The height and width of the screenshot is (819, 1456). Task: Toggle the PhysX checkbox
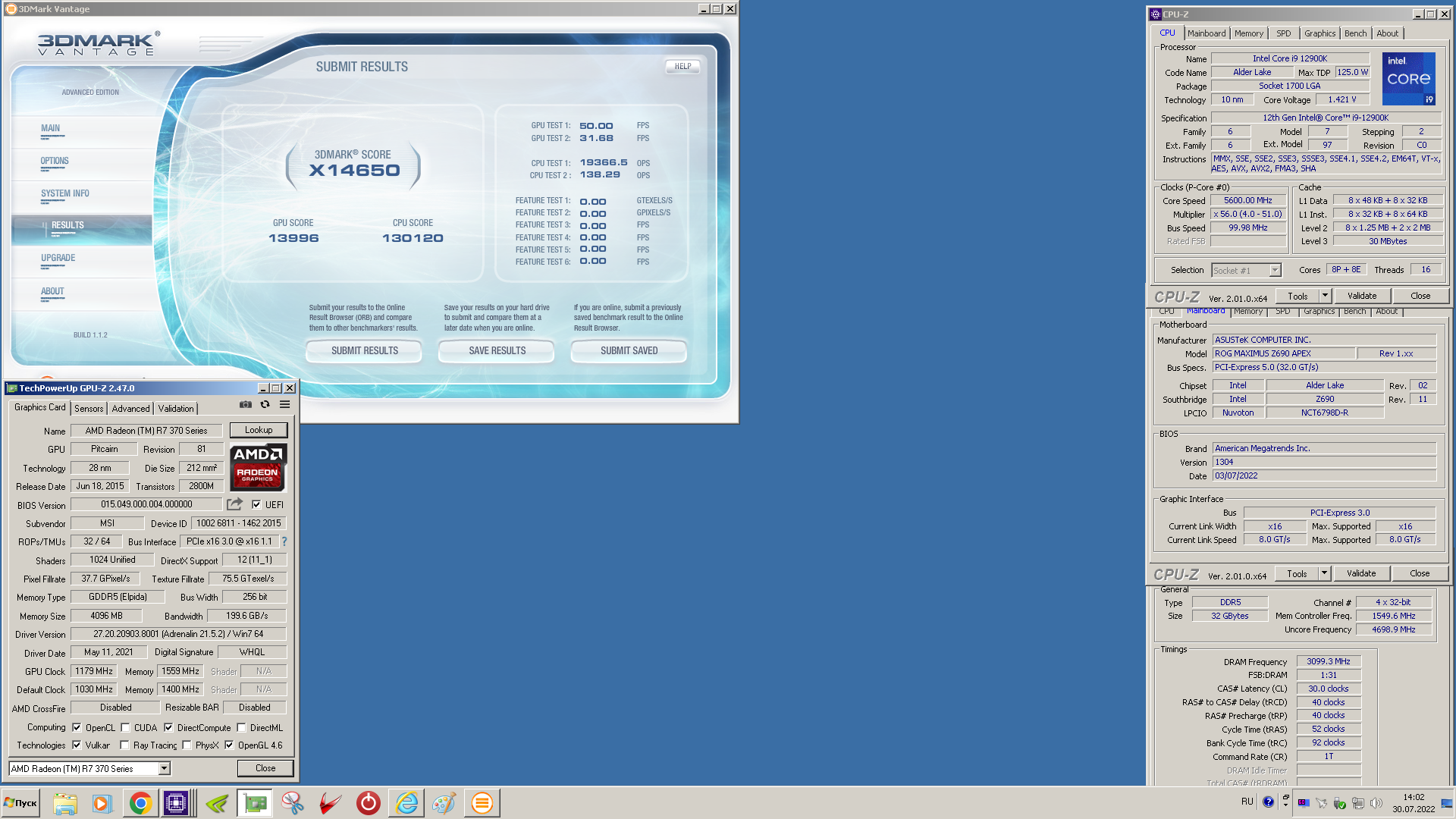[x=187, y=745]
